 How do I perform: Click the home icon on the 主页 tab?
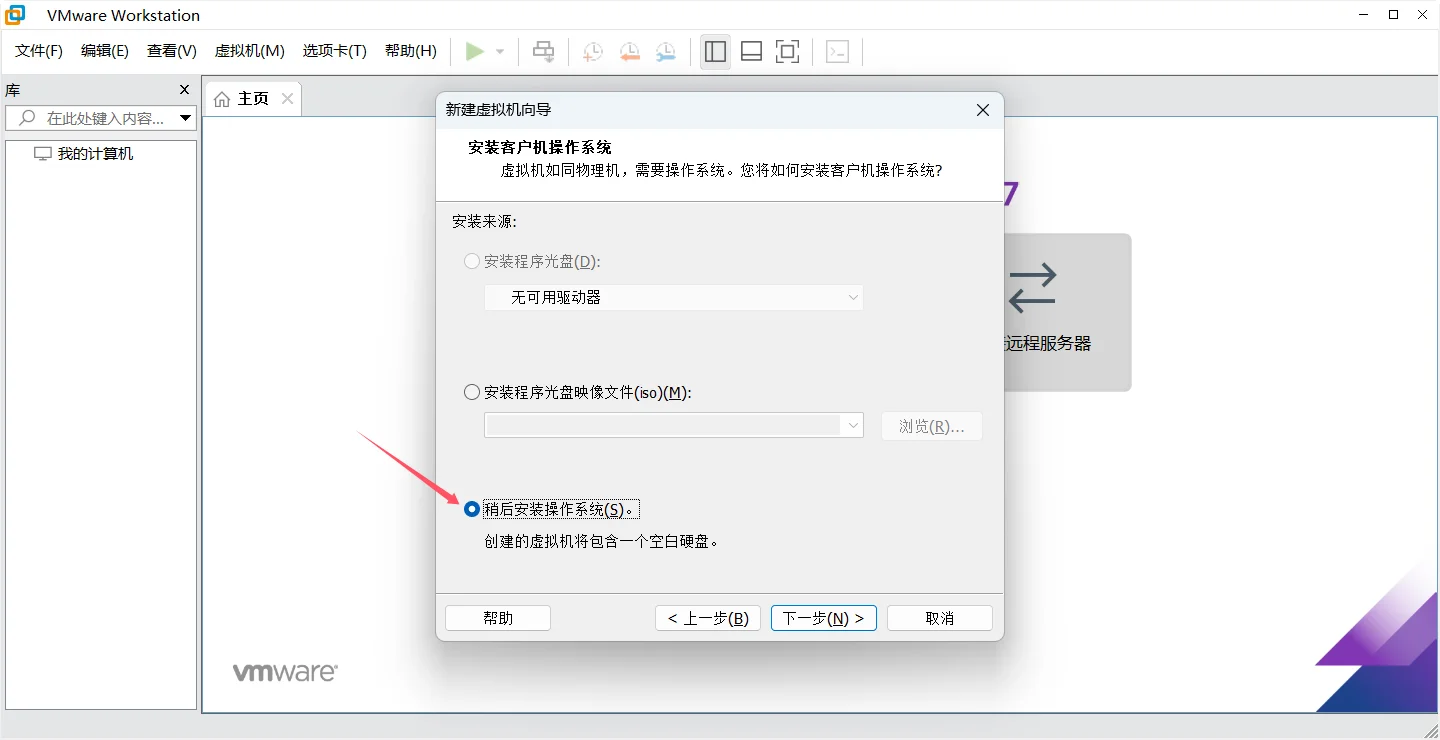tap(222, 99)
